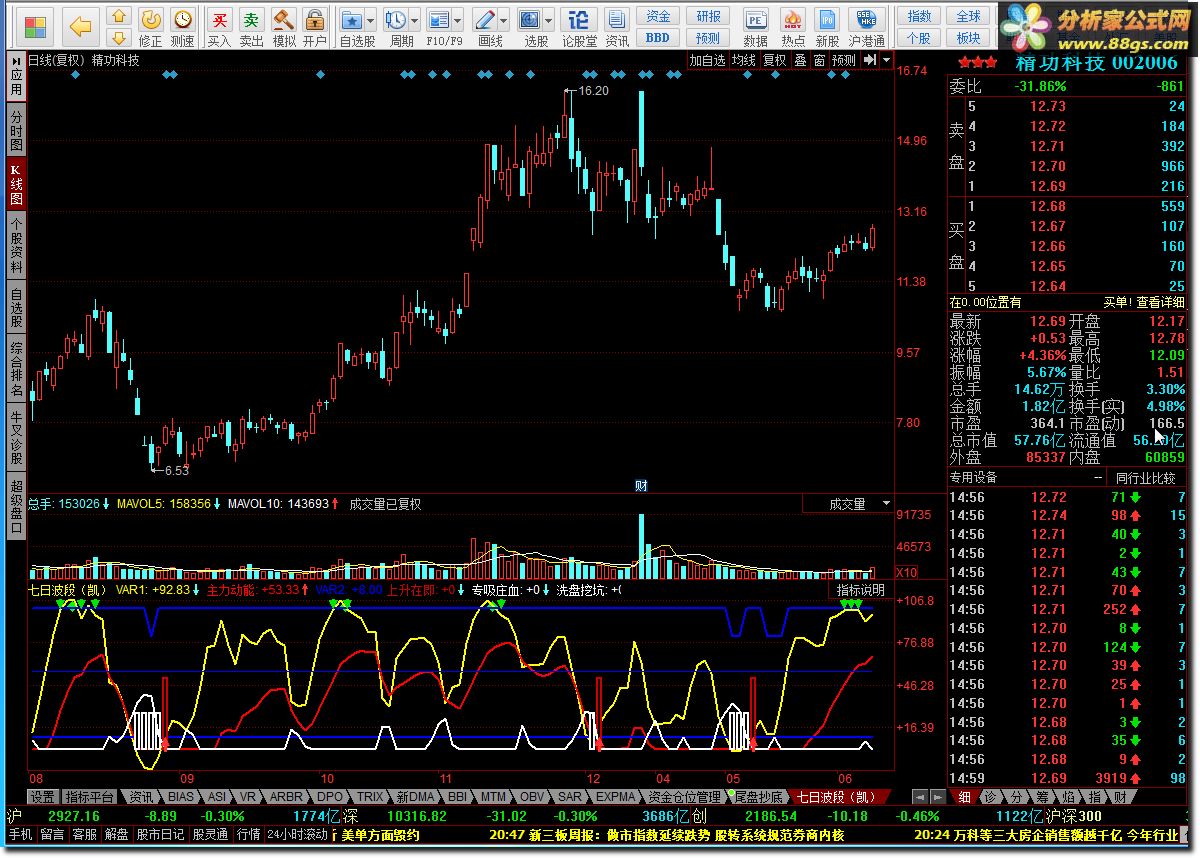Click the small down arrow toolbar icon
This screenshot has width=1200, height=858.
[120, 38]
